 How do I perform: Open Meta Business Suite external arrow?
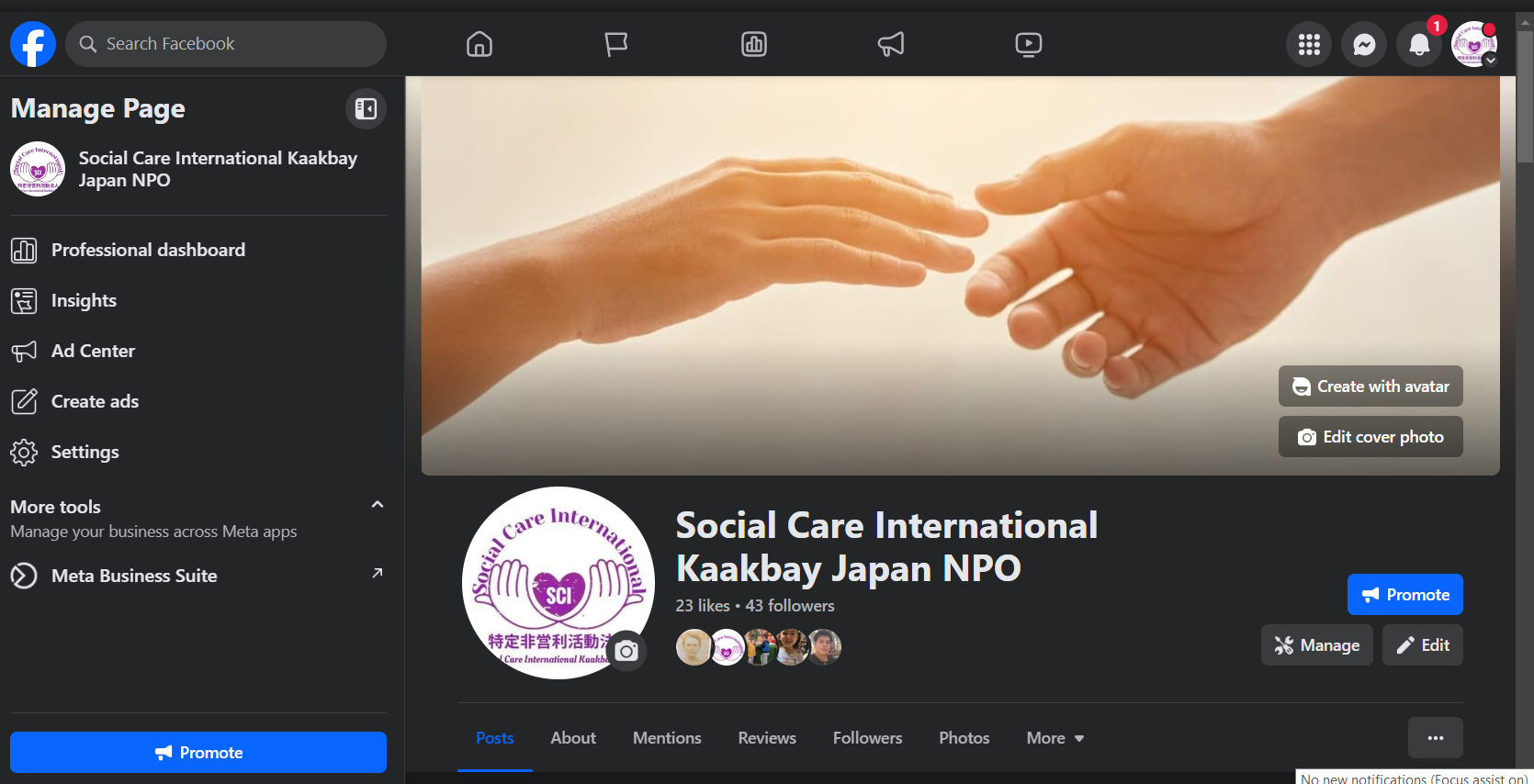click(x=377, y=573)
